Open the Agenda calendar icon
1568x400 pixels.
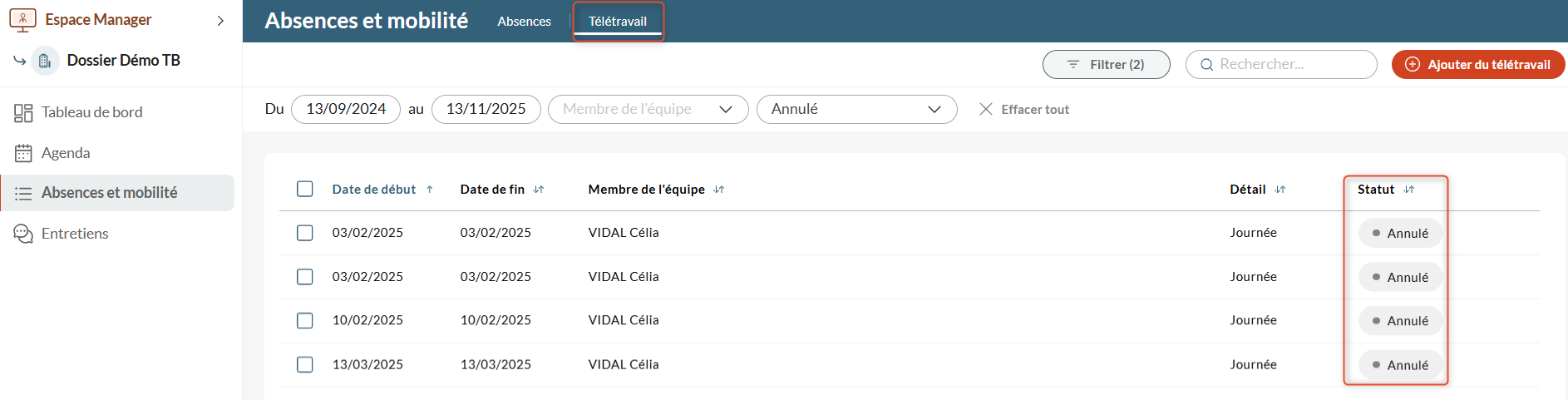pos(23,153)
